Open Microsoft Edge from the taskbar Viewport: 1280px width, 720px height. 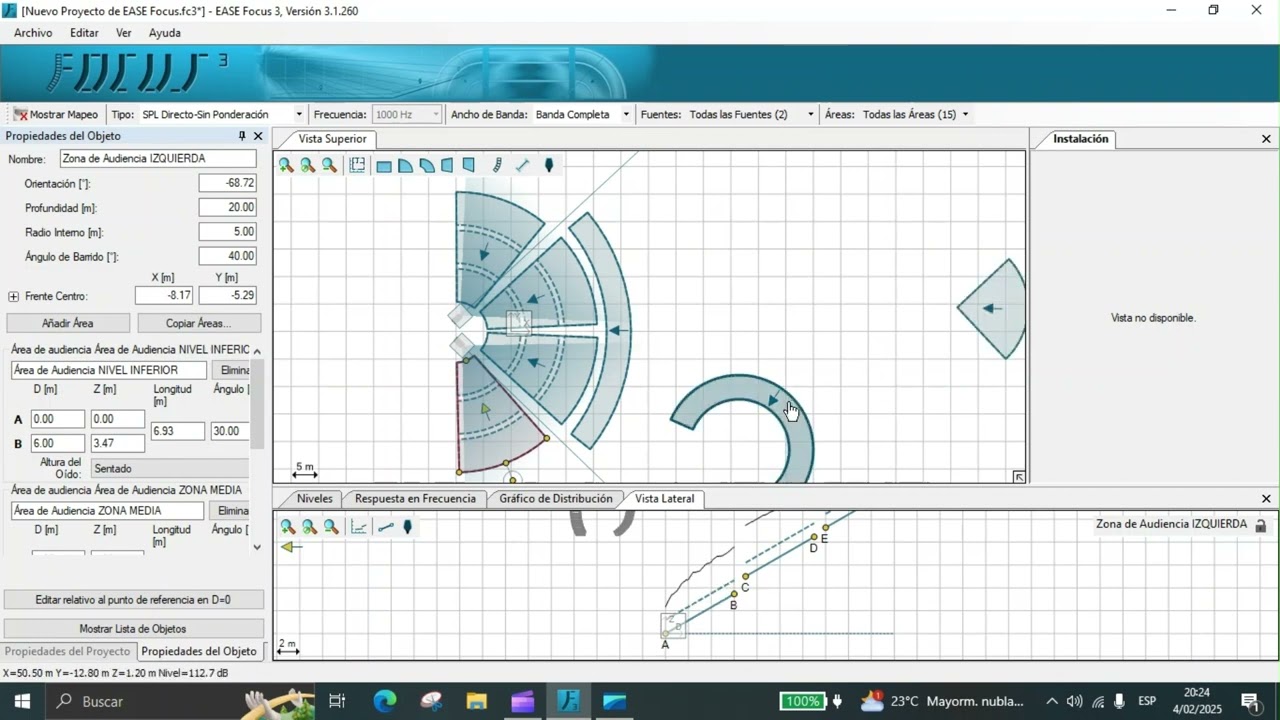coord(385,701)
